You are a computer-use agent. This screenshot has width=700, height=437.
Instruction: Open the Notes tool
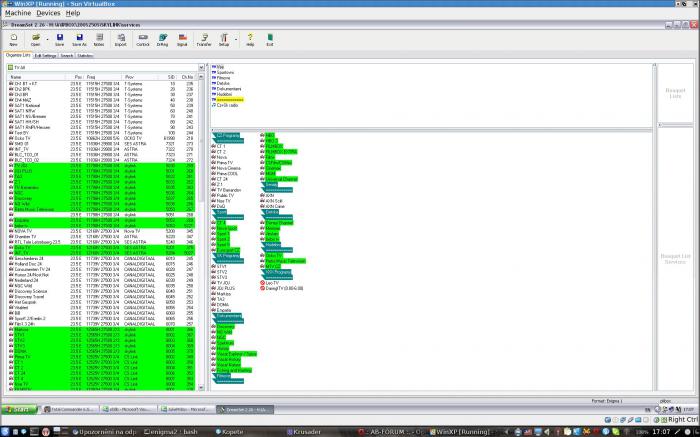[99, 40]
